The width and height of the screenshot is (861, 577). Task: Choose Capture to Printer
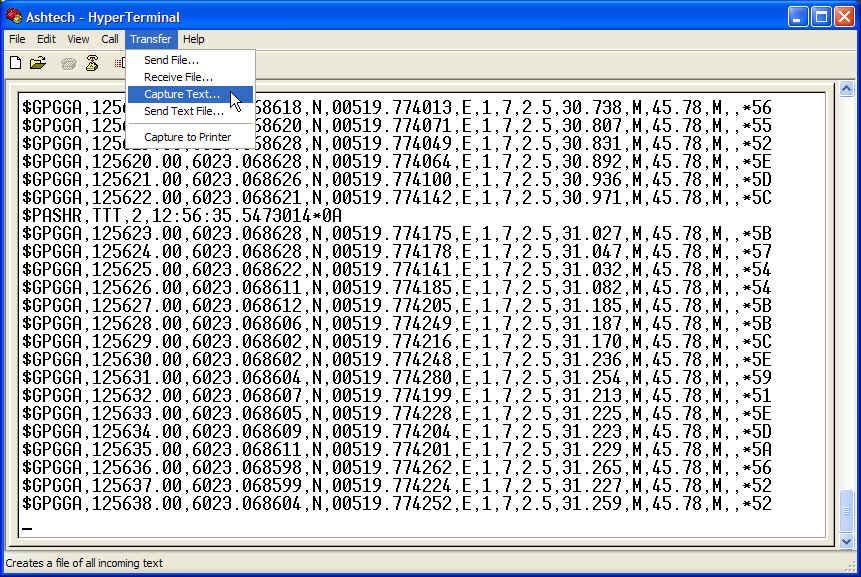(187, 137)
